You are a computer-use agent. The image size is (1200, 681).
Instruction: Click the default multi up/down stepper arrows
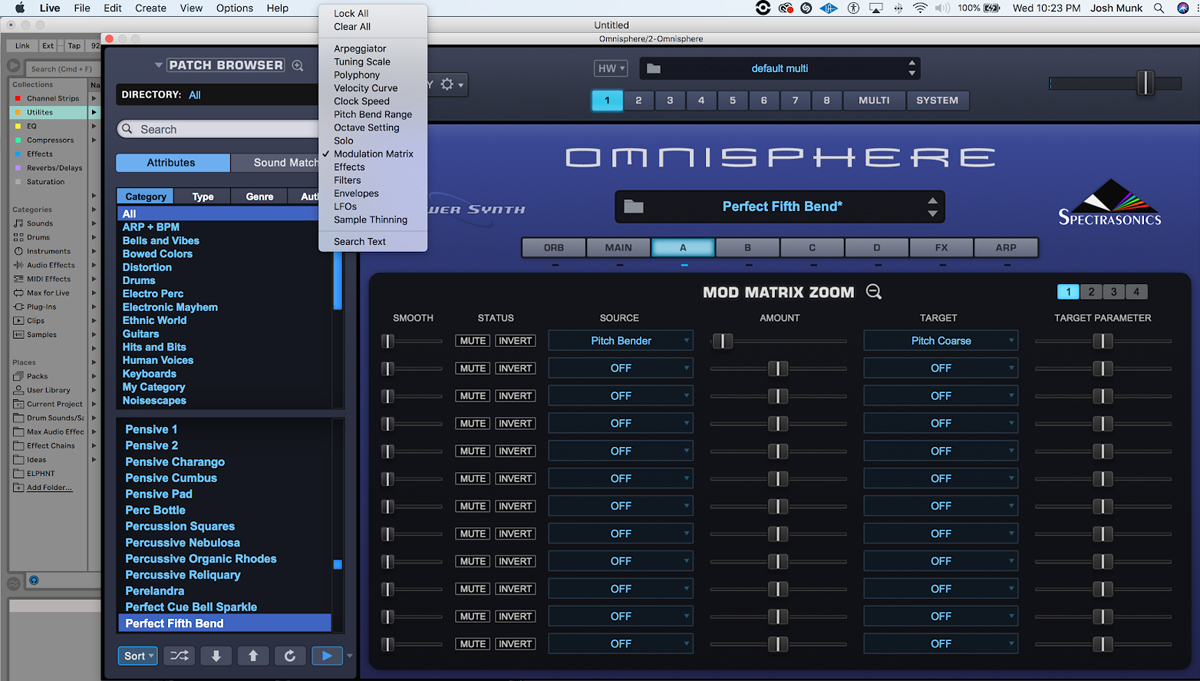(911, 69)
